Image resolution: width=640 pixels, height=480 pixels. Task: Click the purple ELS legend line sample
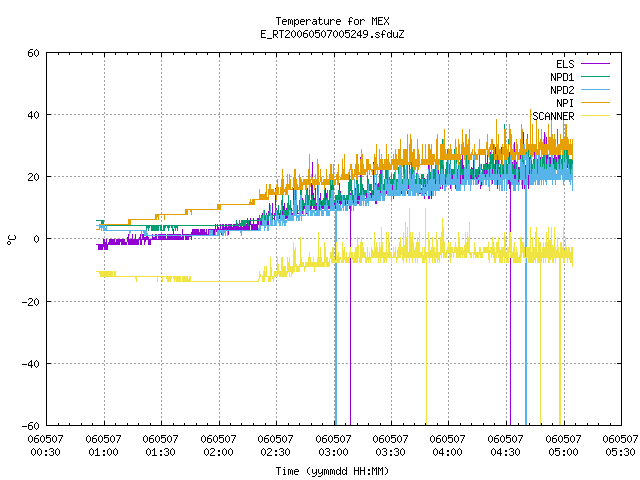[x=595, y=64]
